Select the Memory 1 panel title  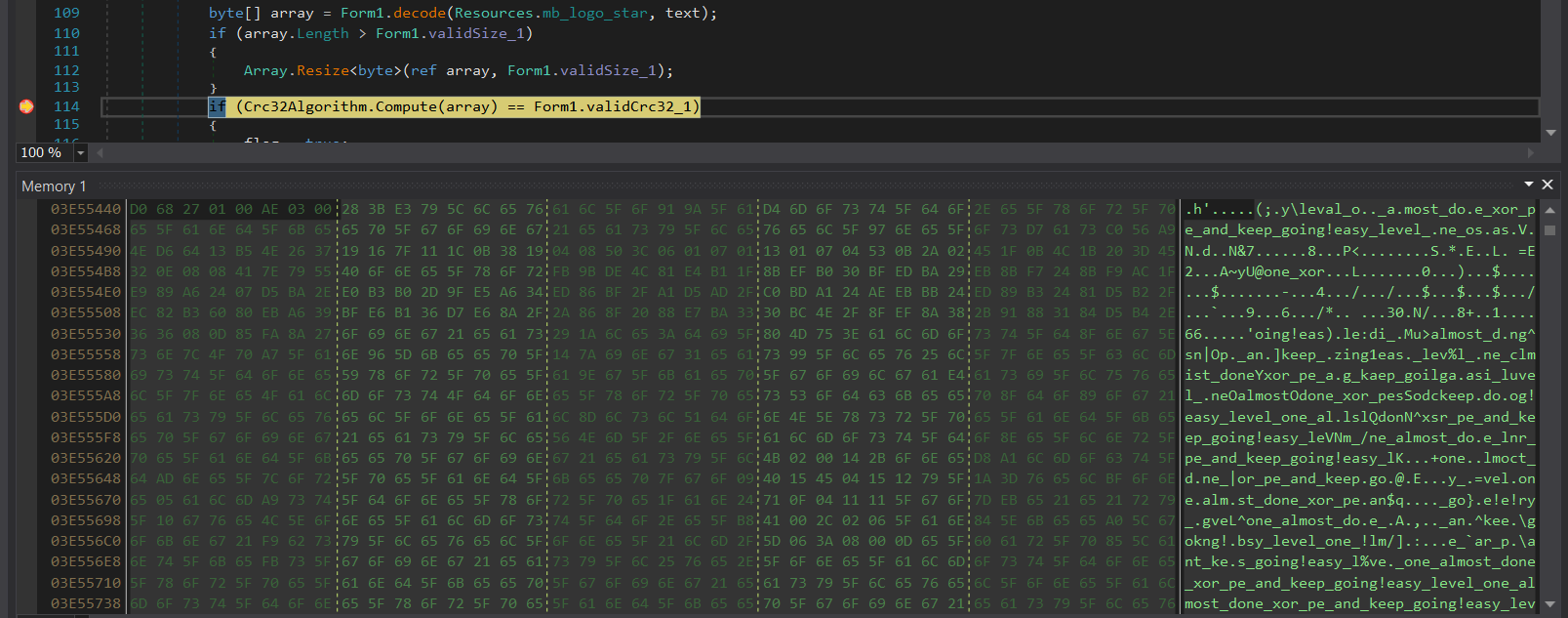click(x=54, y=185)
